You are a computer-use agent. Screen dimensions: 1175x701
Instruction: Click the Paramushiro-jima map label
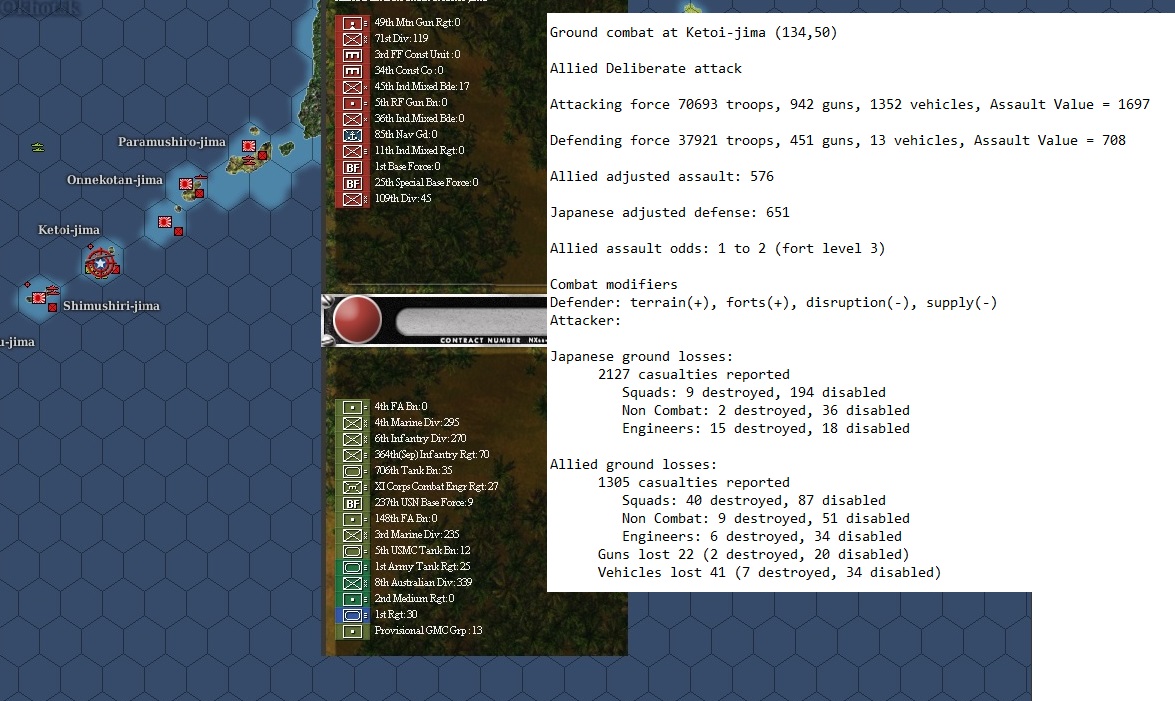[172, 142]
